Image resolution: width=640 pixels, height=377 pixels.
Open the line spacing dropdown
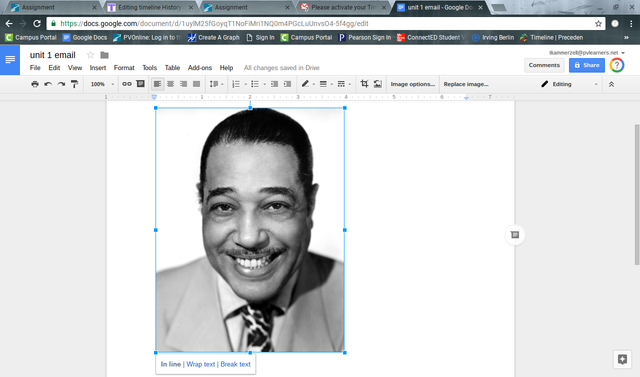pyautogui.click(x=216, y=84)
